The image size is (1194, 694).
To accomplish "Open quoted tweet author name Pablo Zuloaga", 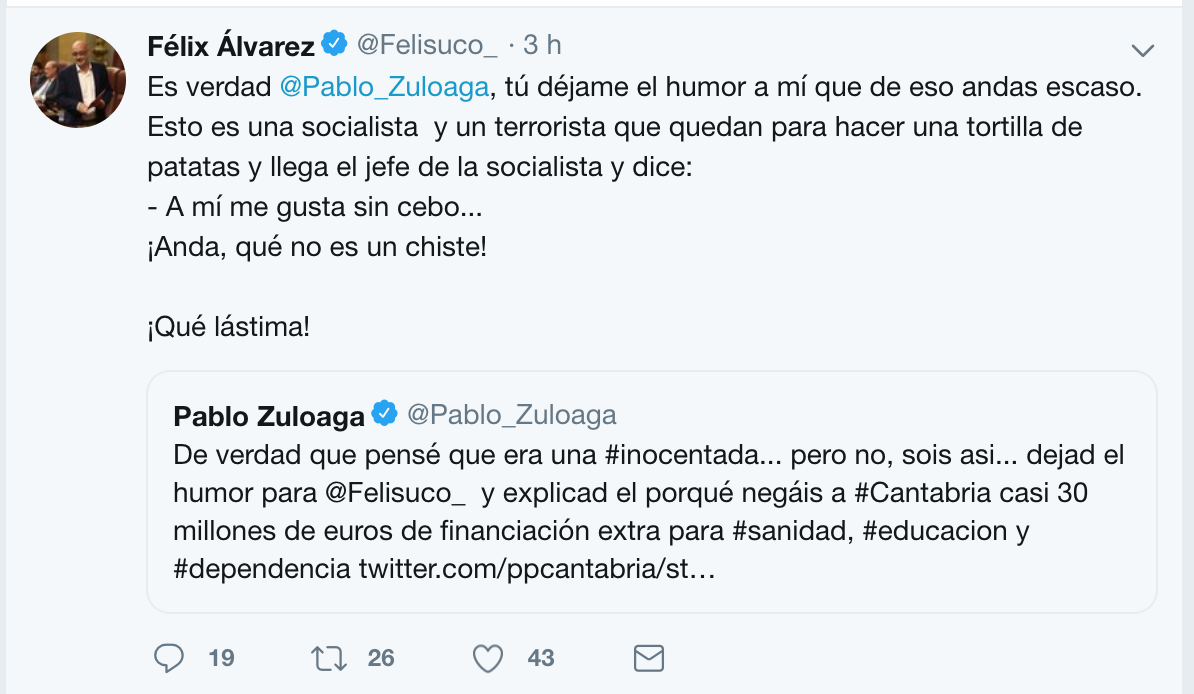I will click(x=268, y=414).
